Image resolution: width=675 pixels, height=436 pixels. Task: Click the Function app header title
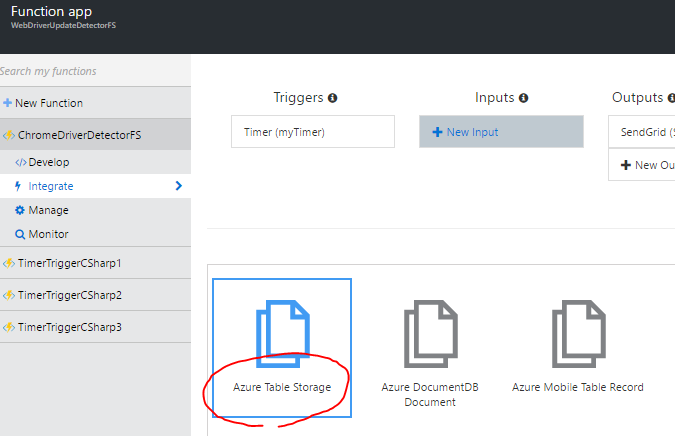51,12
